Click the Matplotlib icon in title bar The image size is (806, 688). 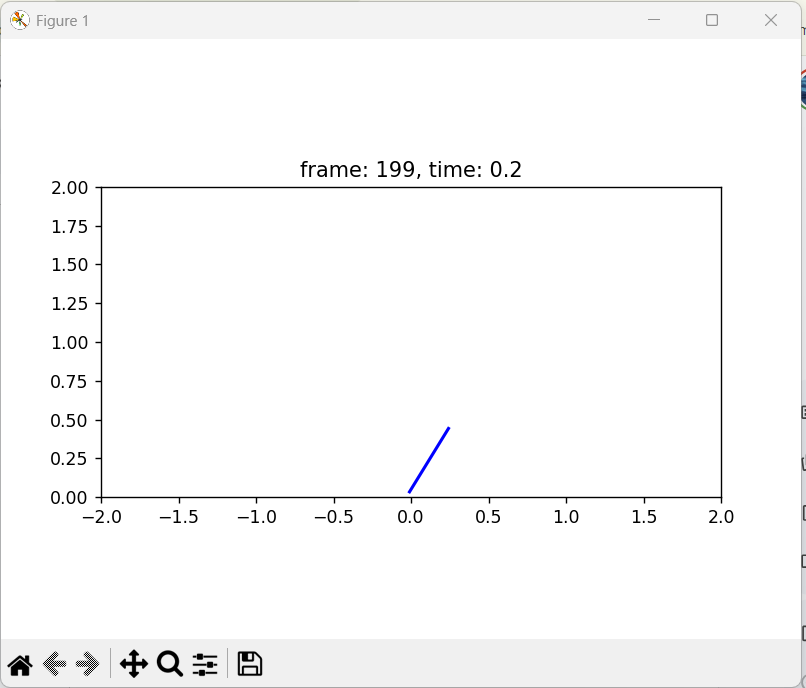pos(19,20)
